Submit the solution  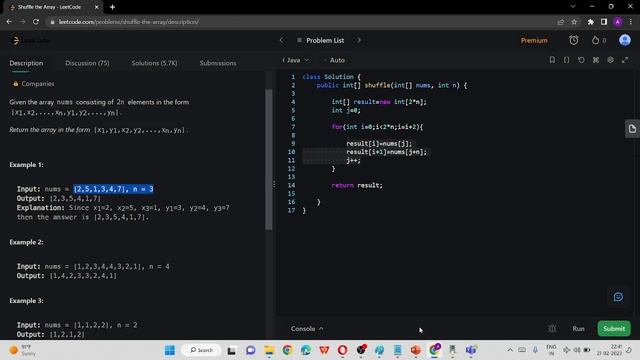pyautogui.click(x=614, y=329)
